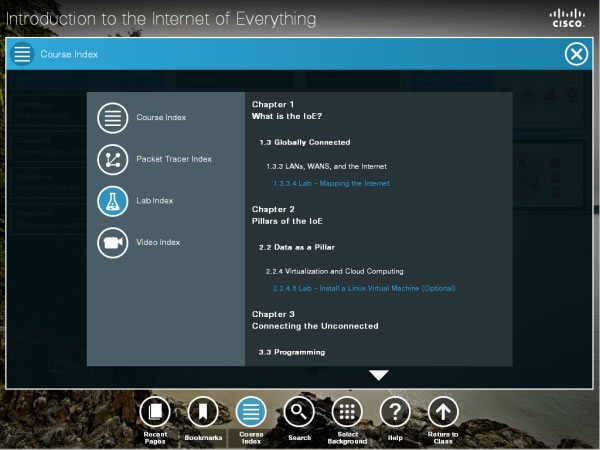Viewport: 600px width, 450px height.
Task: Open 1.3.3.4 Lab - Mapping the Internet
Action: tap(331, 184)
